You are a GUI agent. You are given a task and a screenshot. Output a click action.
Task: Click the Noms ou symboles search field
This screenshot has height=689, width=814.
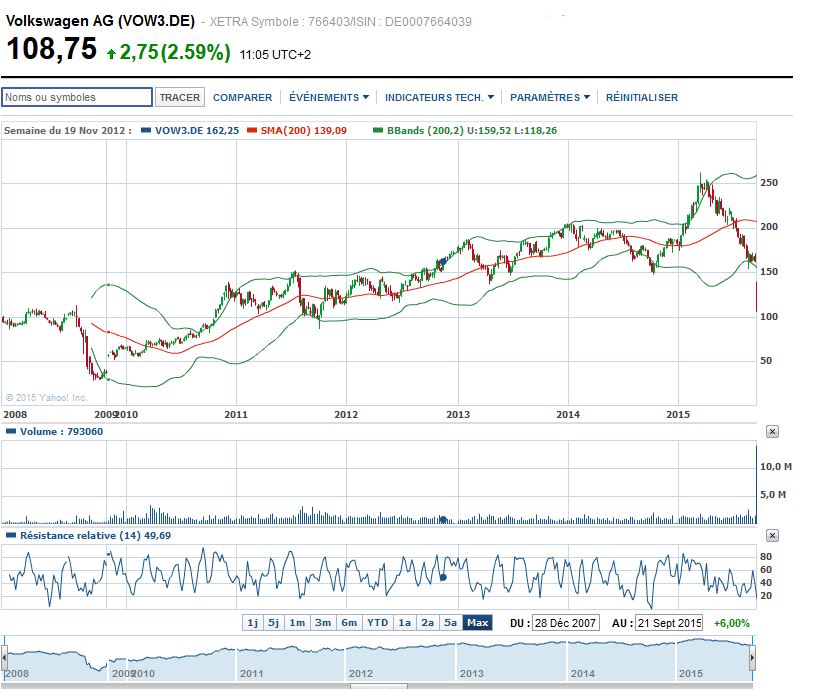click(77, 97)
